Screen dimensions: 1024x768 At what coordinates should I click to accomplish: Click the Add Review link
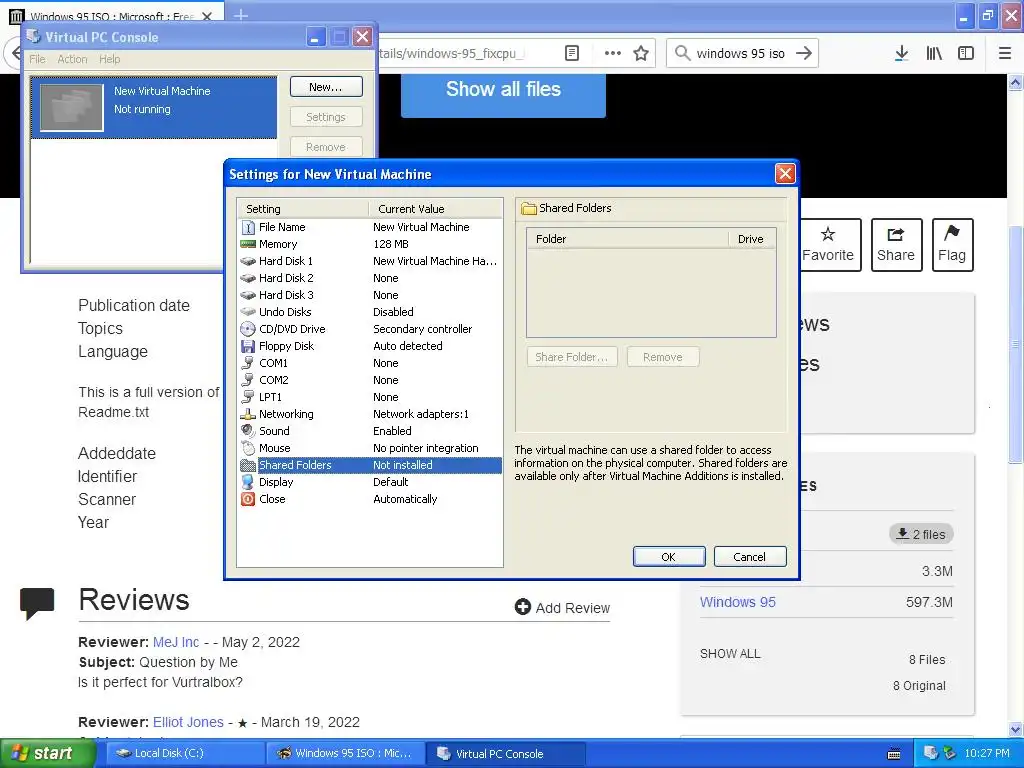coord(562,607)
